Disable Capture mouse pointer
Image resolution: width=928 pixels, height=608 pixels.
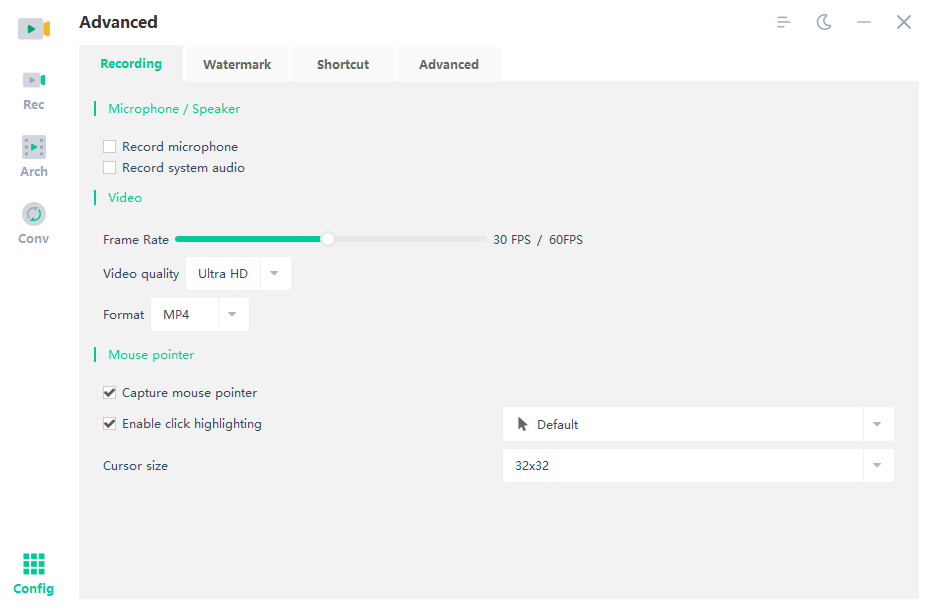coord(109,392)
